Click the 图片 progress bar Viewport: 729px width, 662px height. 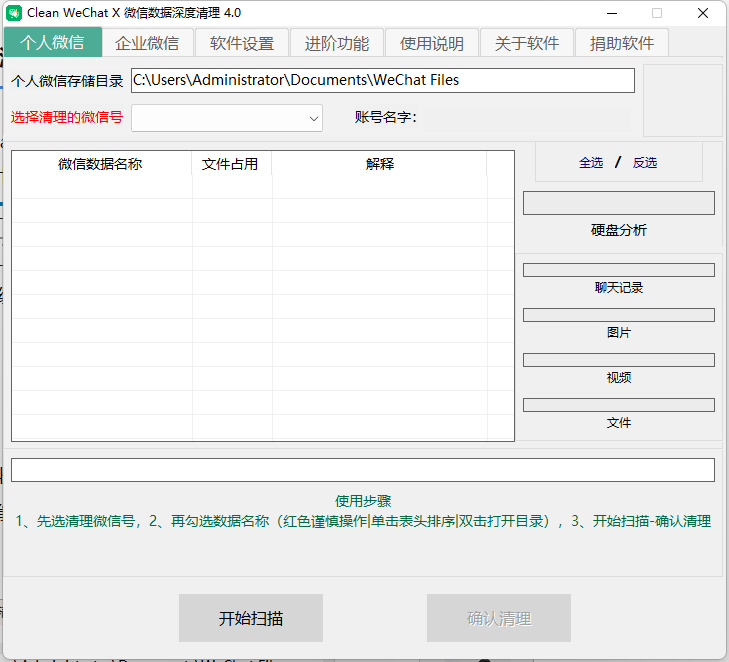pyautogui.click(x=618, y=315)
